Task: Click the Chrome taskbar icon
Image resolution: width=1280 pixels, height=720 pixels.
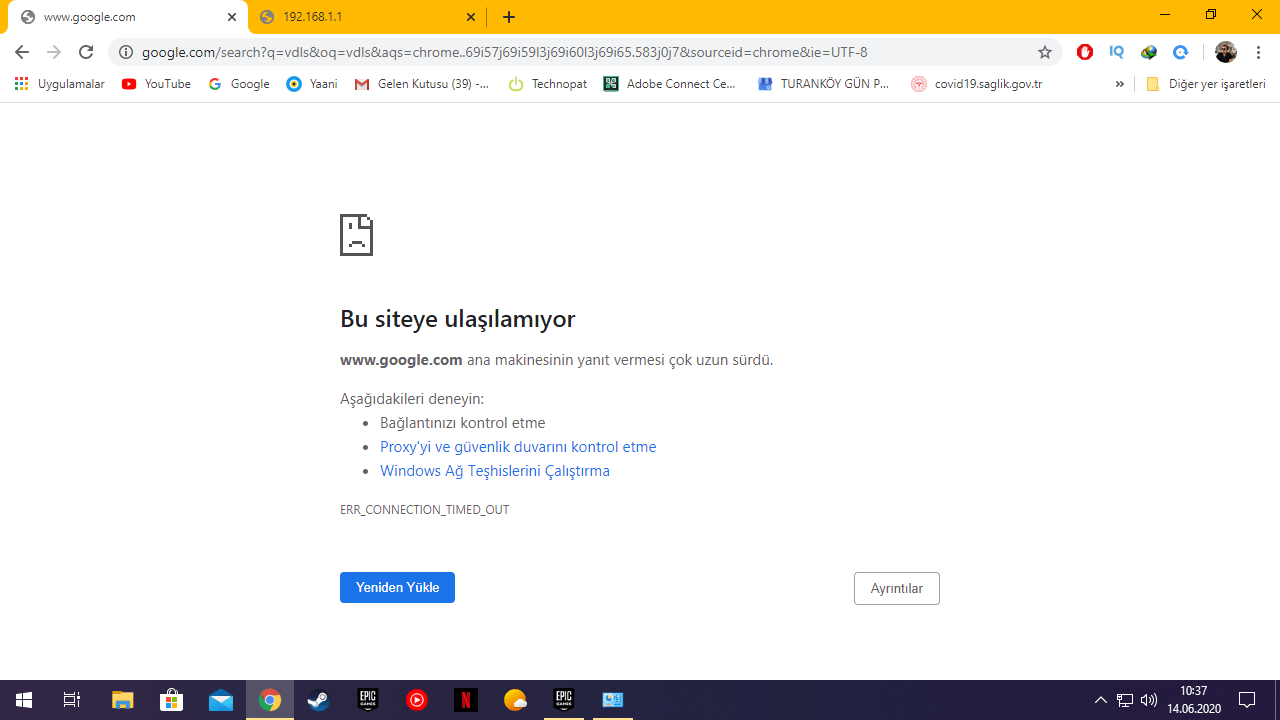Action: (x=270, y=700)
